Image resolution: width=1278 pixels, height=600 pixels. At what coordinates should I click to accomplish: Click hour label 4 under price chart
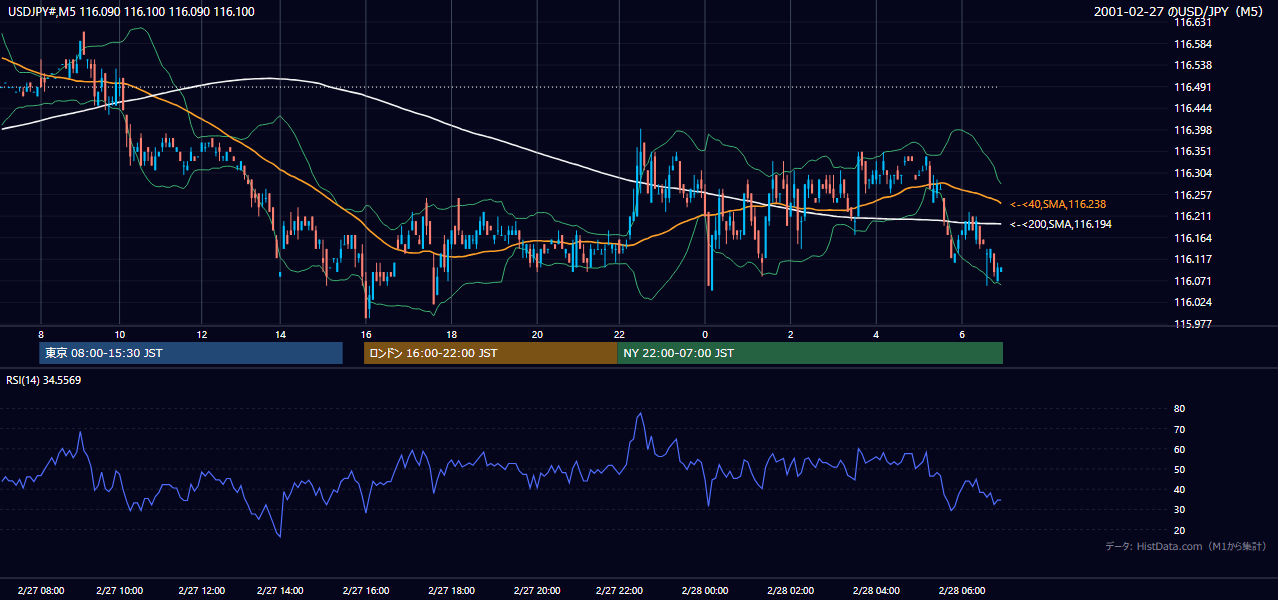point(876,334)
